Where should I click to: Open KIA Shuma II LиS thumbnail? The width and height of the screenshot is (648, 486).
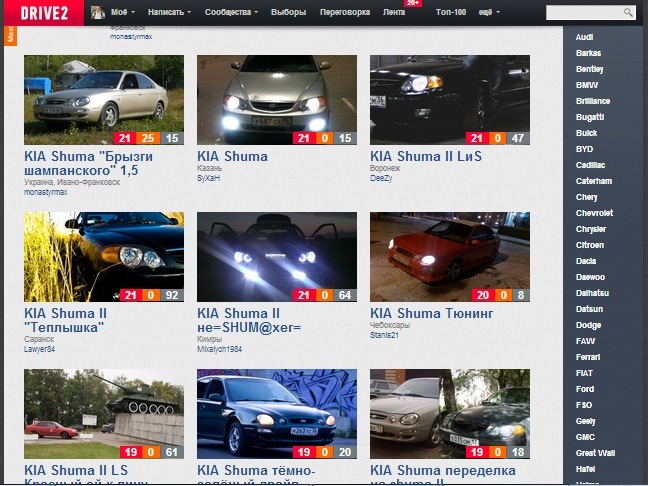(x=450, y=100)
